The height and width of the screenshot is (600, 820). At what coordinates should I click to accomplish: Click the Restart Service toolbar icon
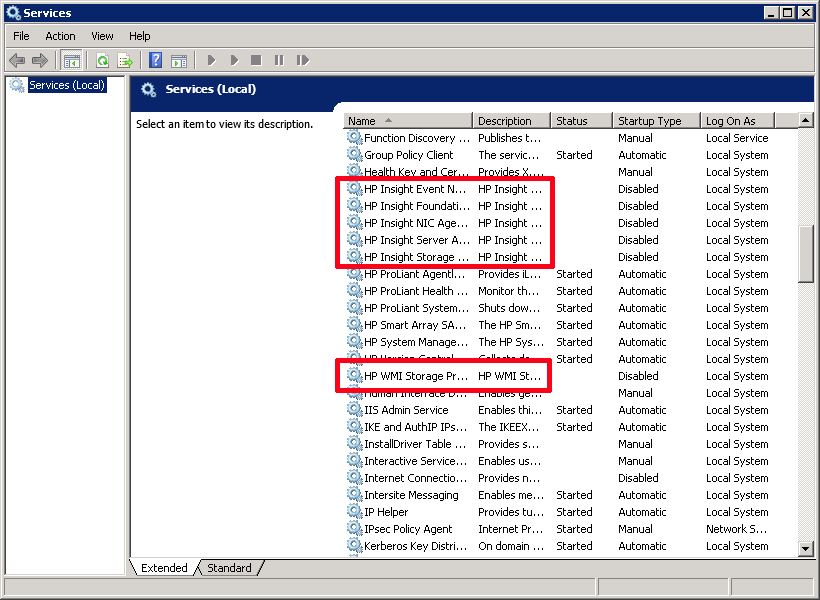tap(303, 60)
